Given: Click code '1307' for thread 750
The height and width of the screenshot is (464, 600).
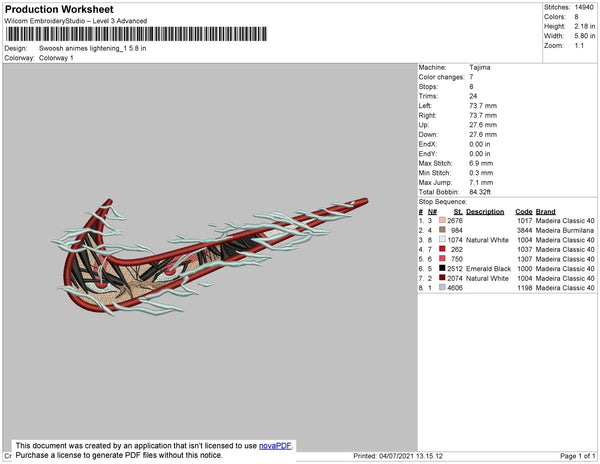Looking at the screenshot, I should coord(525,259).
